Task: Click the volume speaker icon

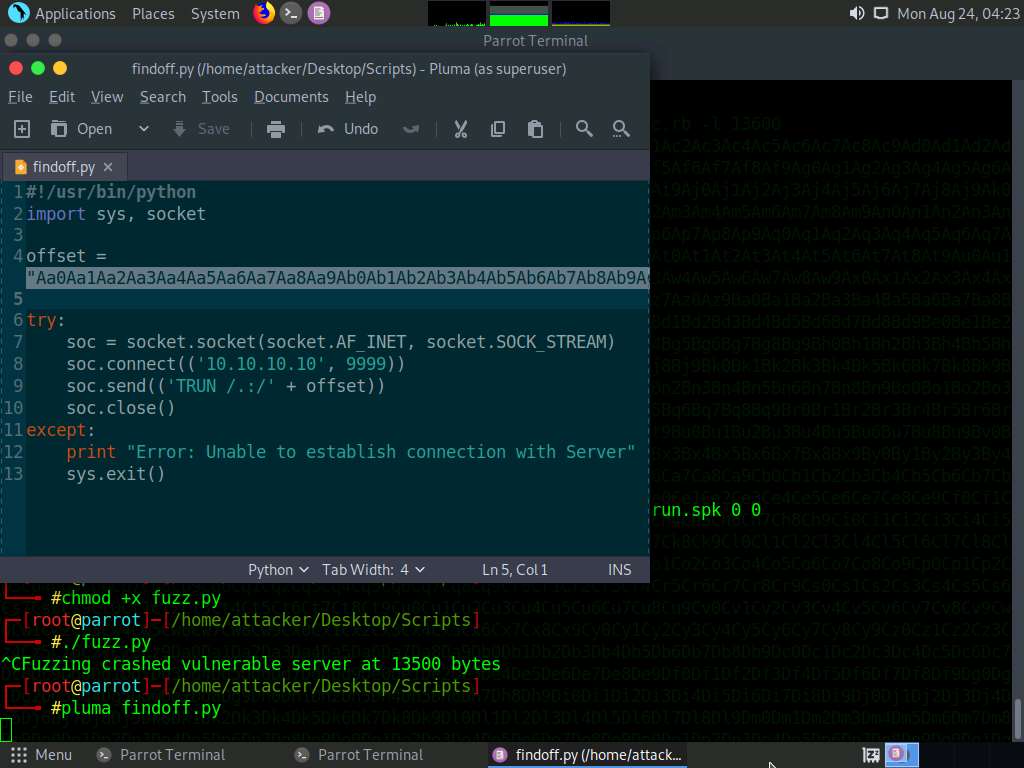Action: 857,13
